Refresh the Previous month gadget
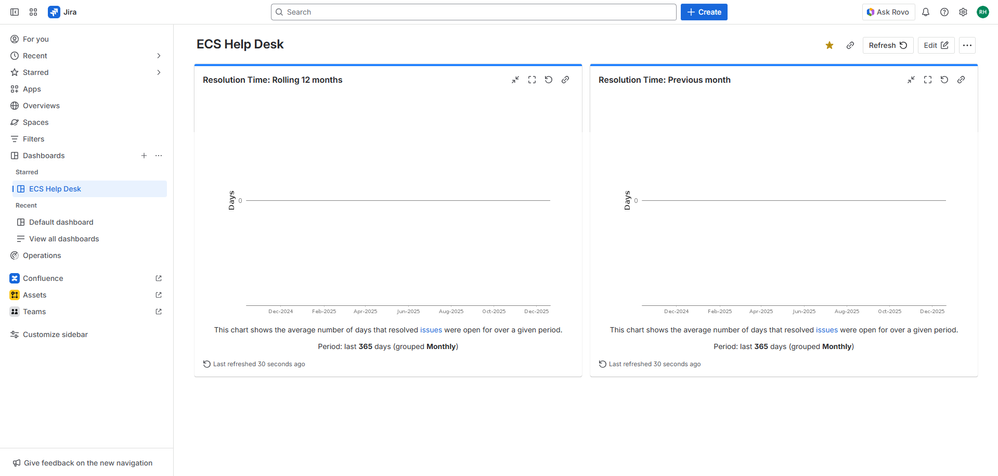 (945, 80)
